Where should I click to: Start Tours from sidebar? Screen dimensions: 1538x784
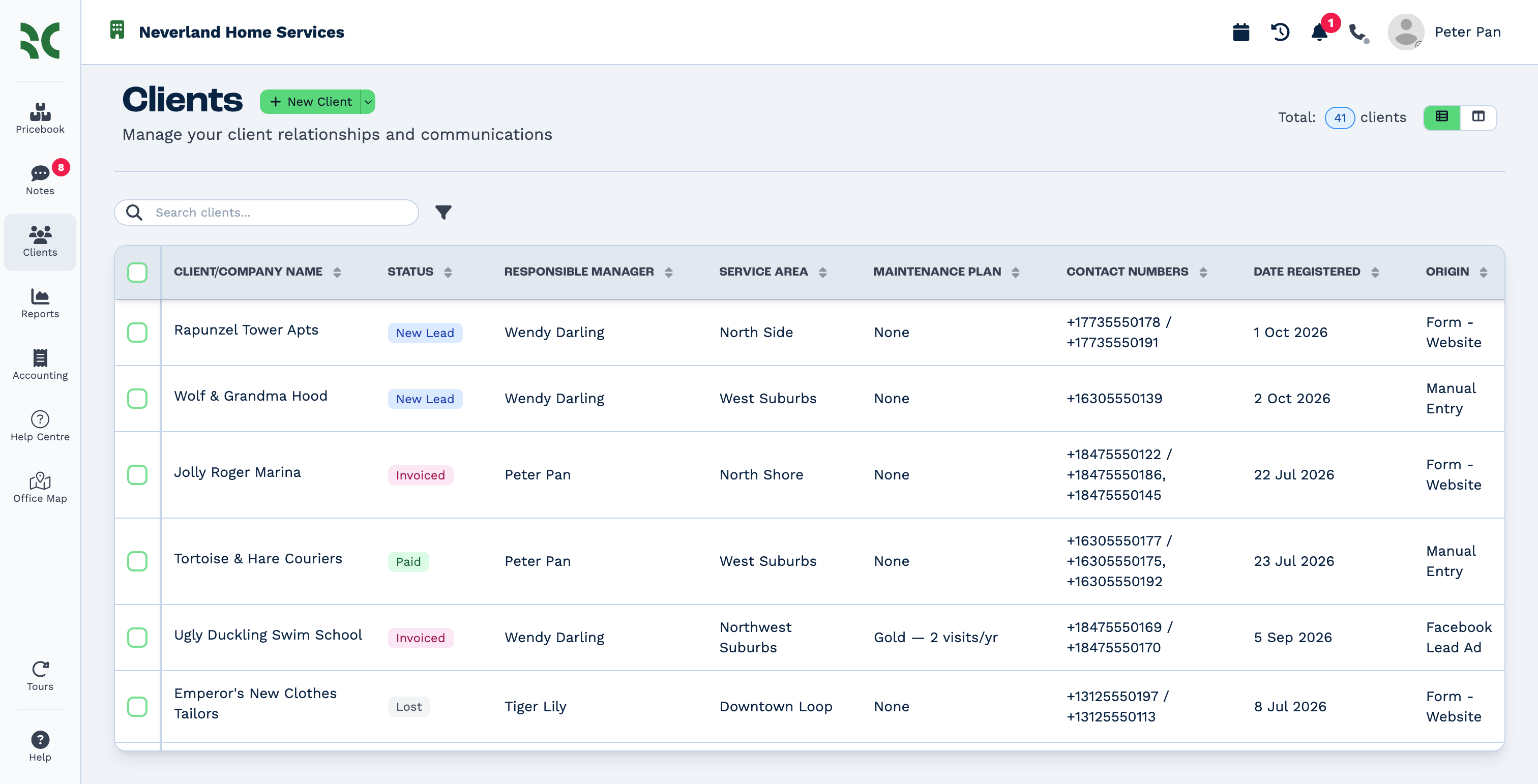40,676
